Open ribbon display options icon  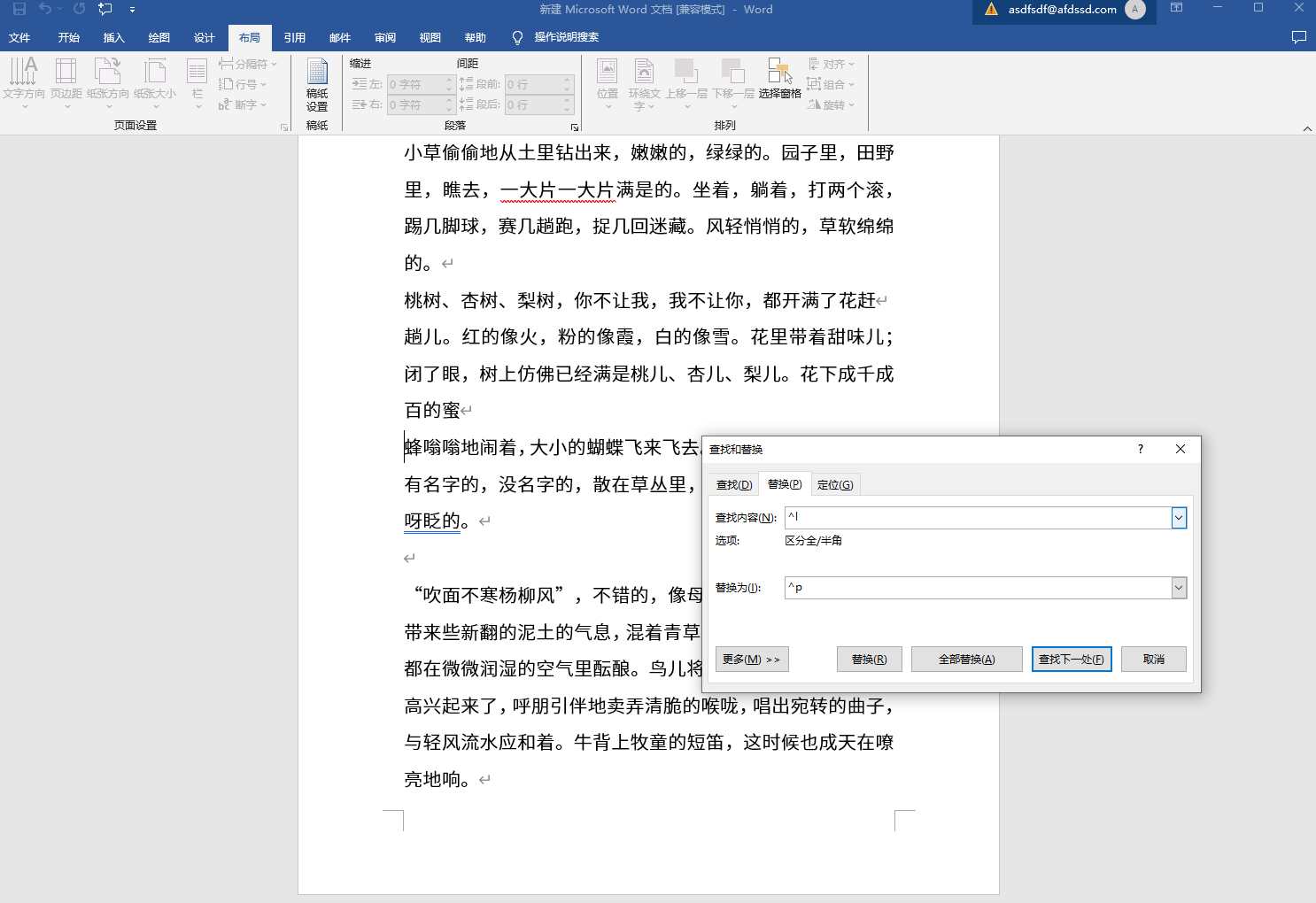pyautogui.click(x=1176, y=8)
